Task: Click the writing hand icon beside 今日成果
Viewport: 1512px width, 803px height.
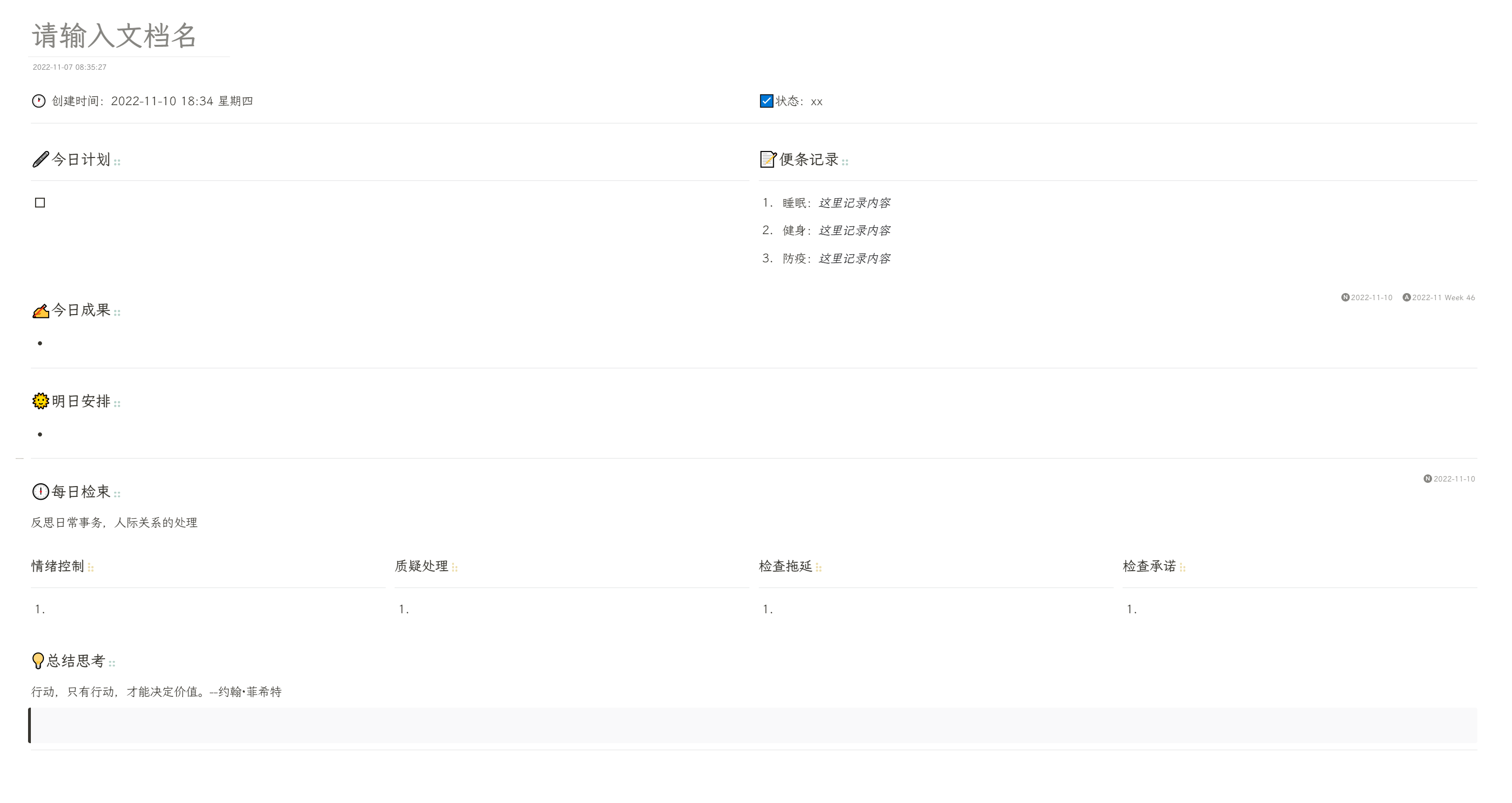Action: click(41, 310)
